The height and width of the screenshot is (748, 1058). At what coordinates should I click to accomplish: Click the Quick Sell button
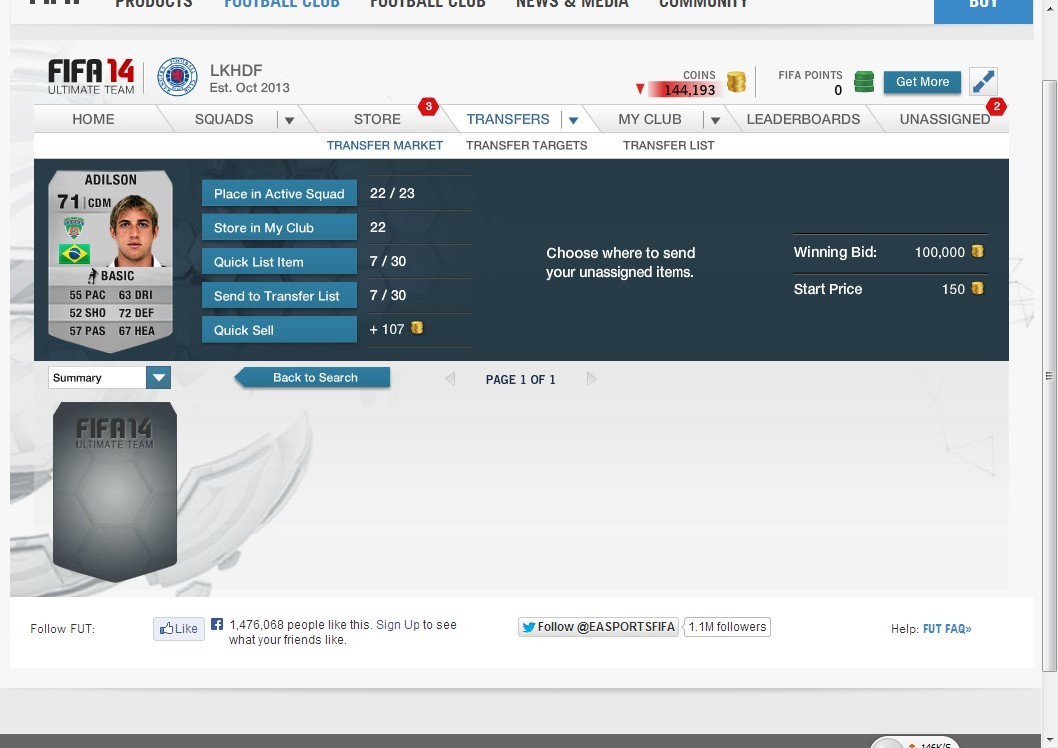click(279, 330)
